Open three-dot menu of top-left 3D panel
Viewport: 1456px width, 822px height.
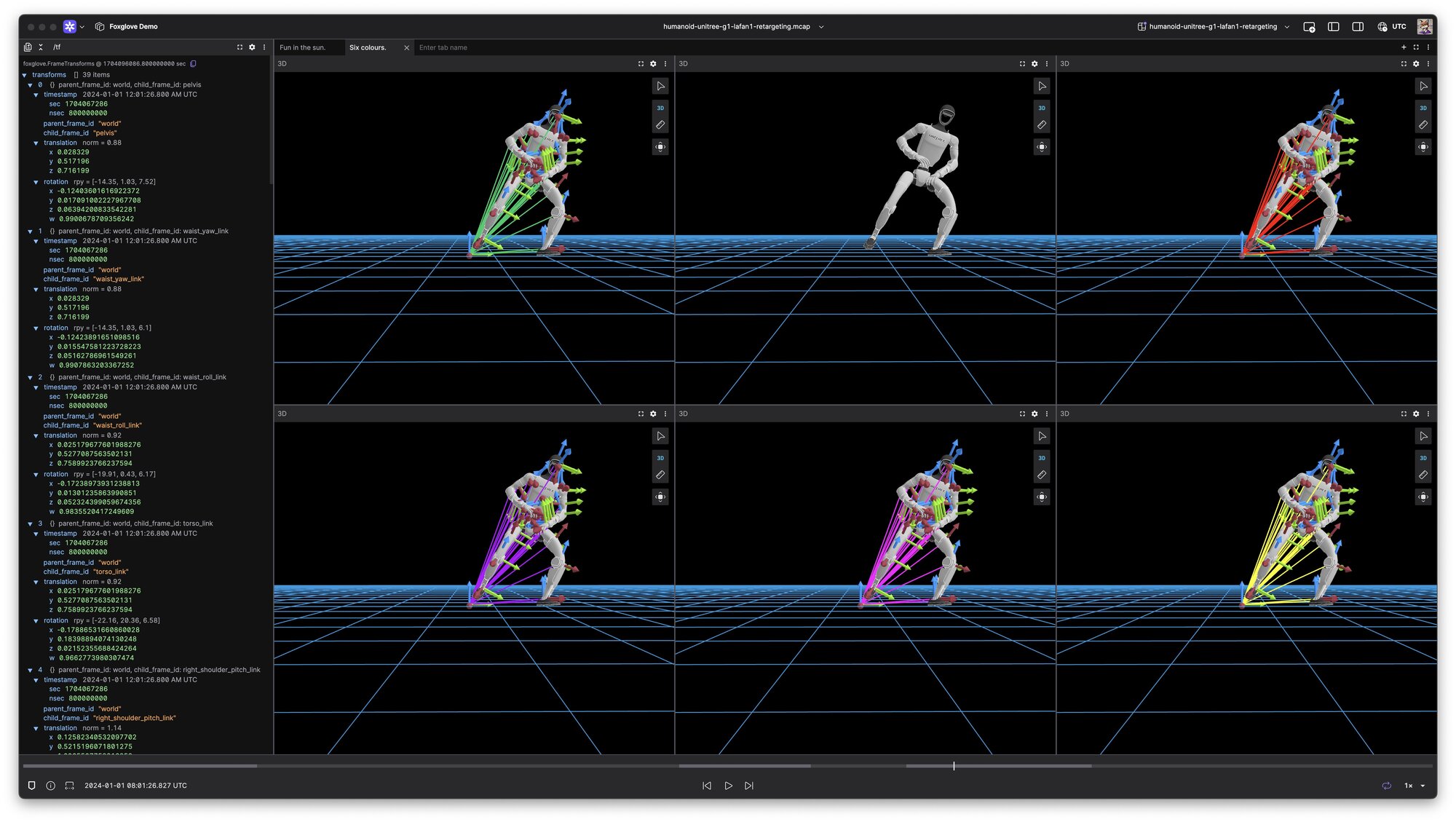coord(665,64)
